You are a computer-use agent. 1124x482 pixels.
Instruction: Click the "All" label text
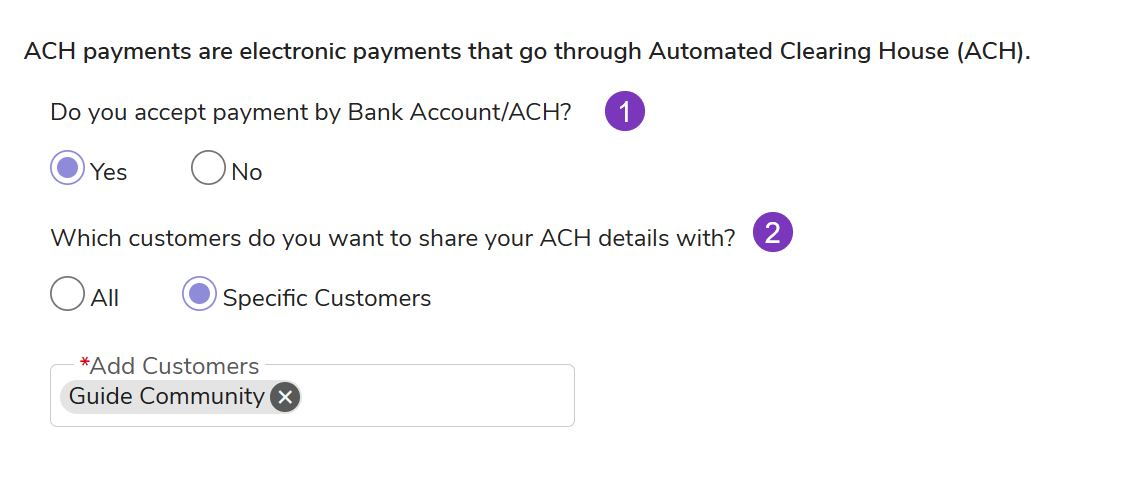(x=105, y=298)
